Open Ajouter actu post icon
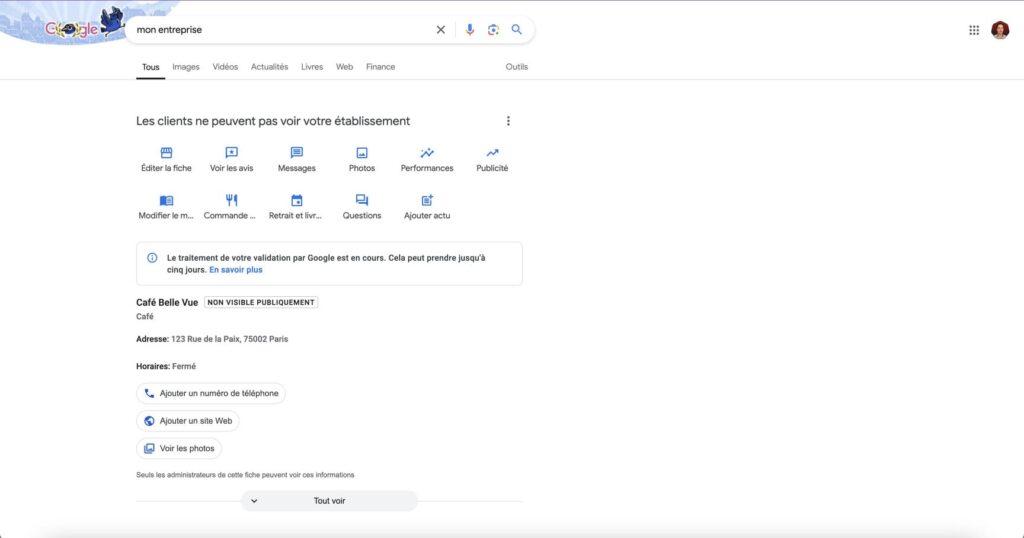 click(427, 200)
